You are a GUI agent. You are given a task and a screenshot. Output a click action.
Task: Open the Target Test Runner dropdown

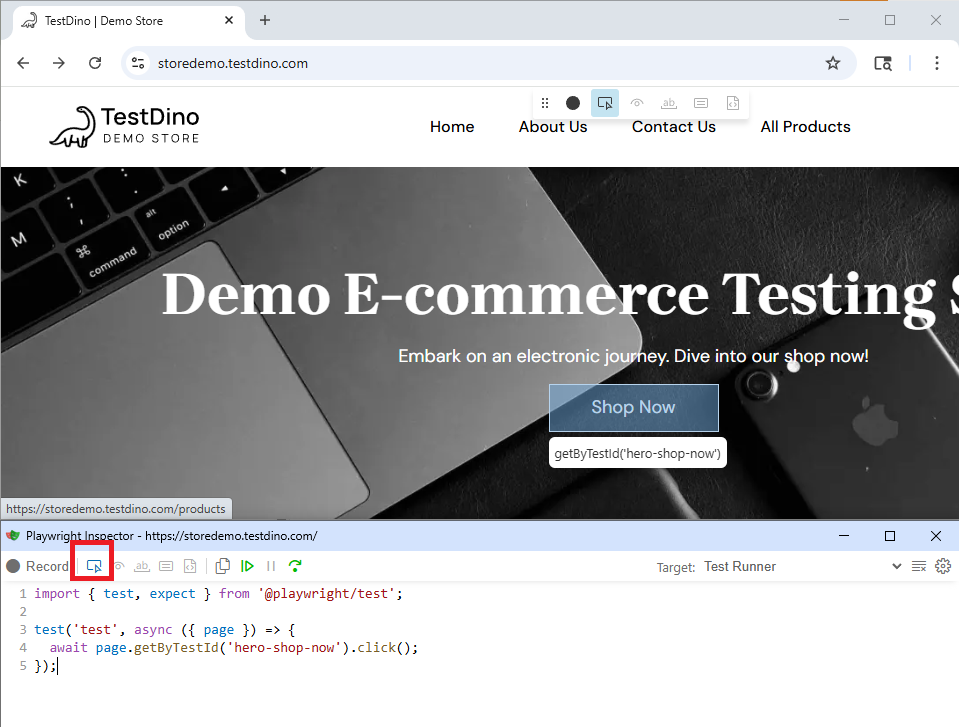(x=802, y=566)
